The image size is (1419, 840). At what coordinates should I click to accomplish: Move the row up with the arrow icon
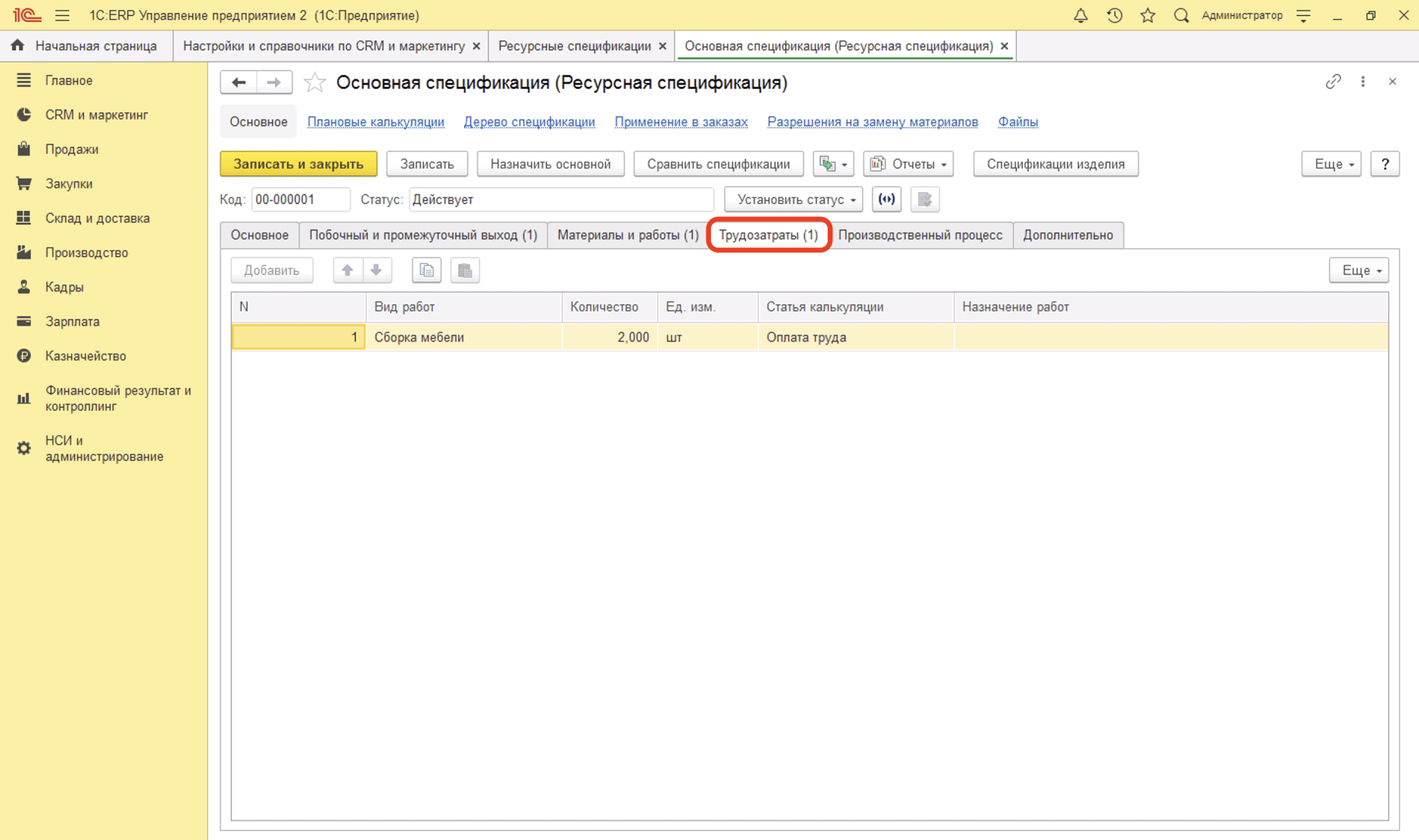[x=347, y=270]
